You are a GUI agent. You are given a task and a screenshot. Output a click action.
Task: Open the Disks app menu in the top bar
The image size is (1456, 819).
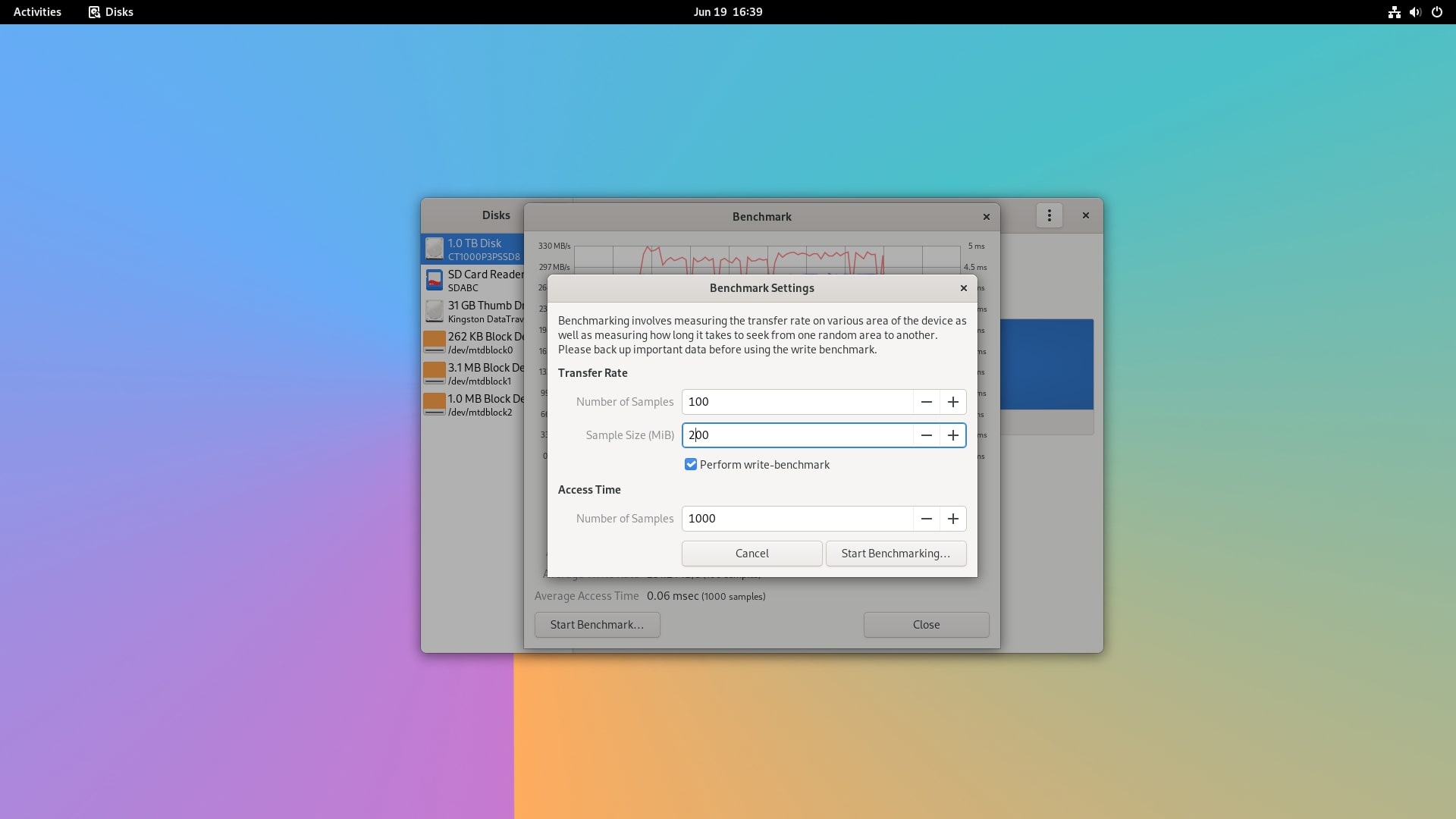click(x=111, y=12)
